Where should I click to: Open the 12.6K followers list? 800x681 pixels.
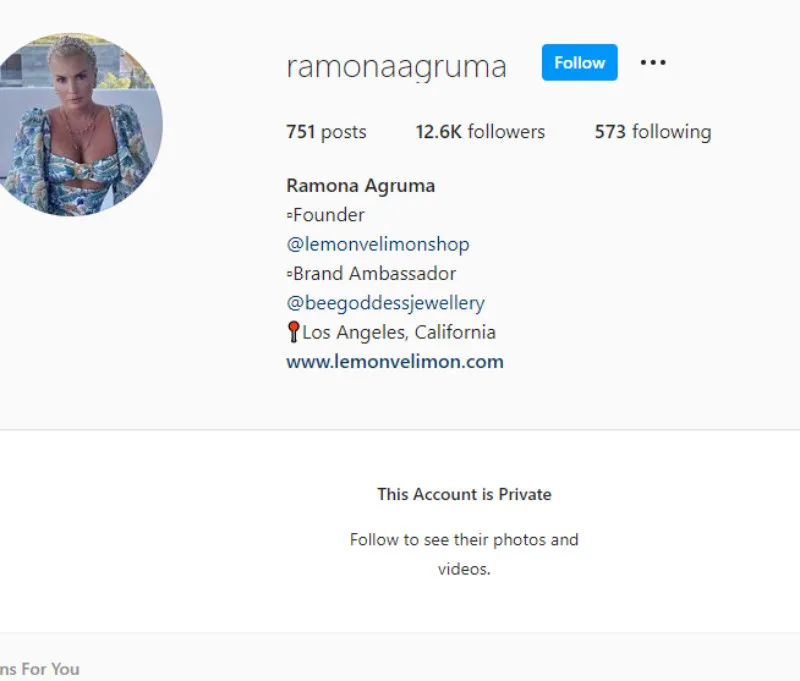480,132
